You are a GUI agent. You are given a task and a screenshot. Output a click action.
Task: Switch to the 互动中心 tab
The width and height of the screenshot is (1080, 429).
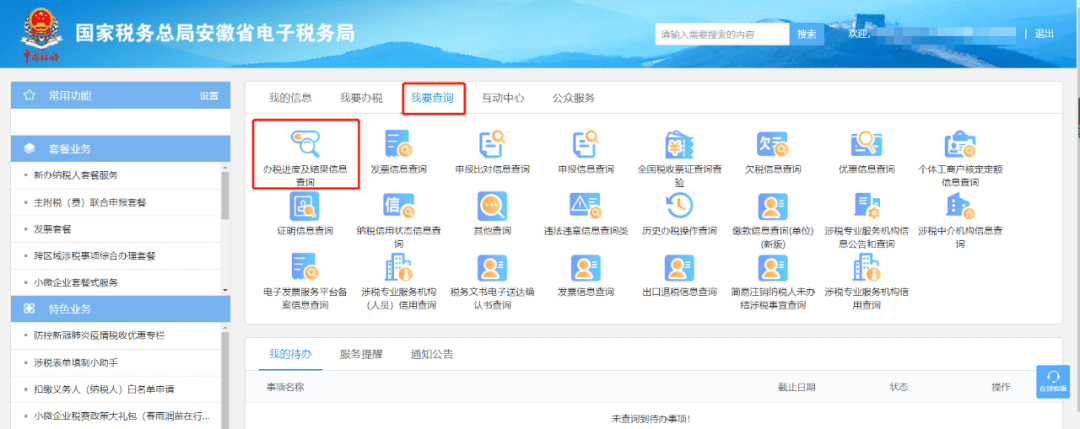click(503, 98)
